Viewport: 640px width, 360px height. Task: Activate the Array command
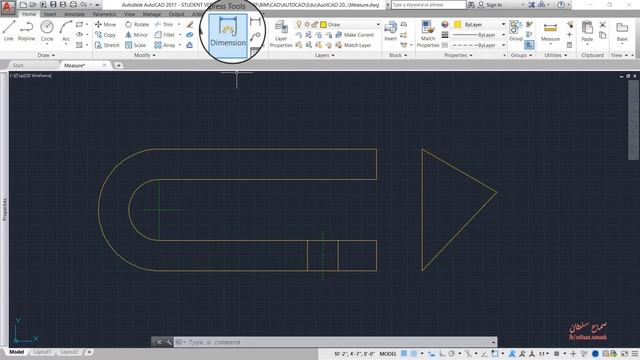(x=165, y=45)
